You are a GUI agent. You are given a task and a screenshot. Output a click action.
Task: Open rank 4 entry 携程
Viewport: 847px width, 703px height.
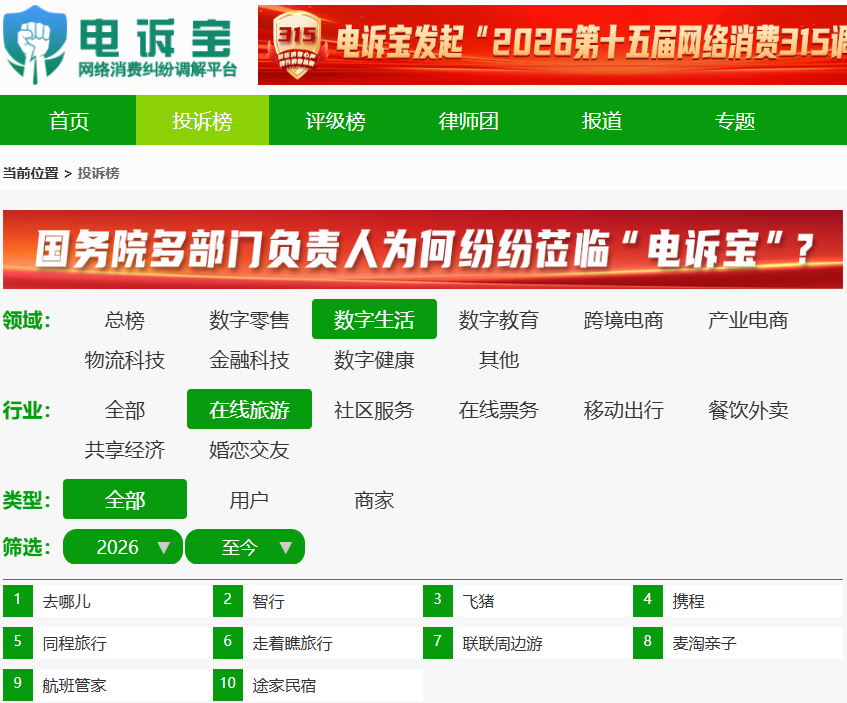point(738,601)
